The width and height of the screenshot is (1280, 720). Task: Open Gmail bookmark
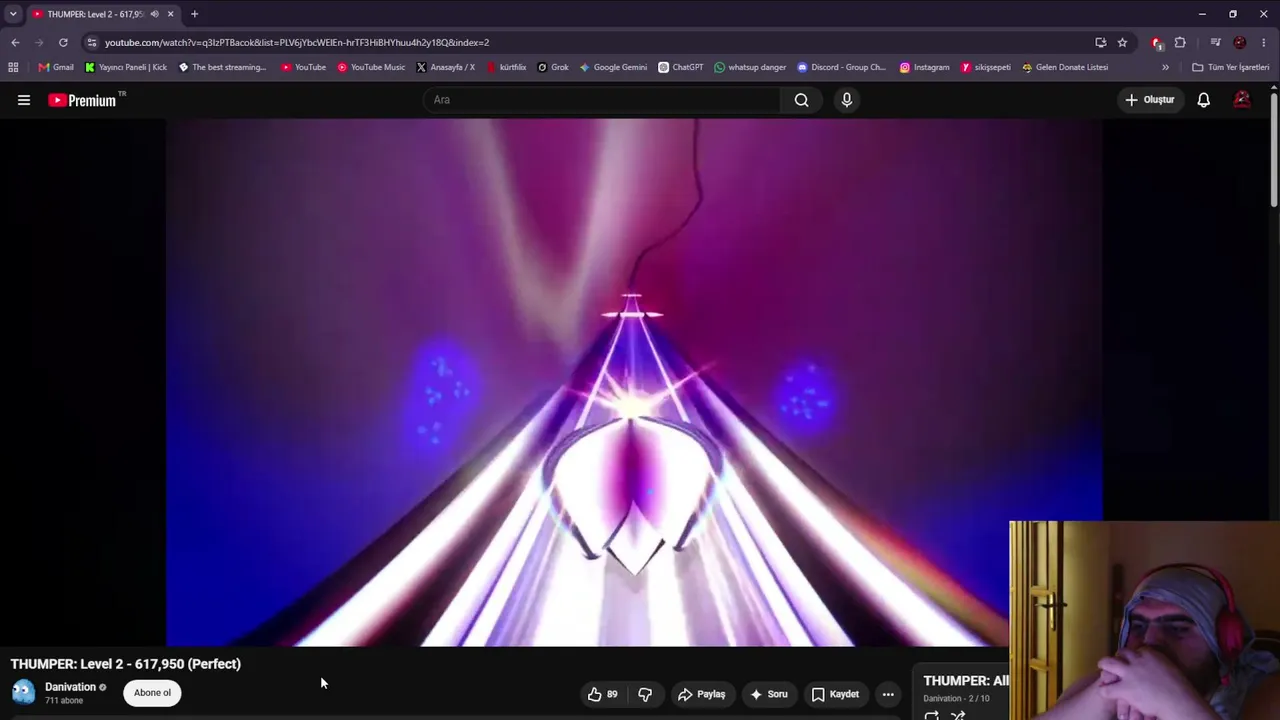pyautogui.click(x=56, y=67)
